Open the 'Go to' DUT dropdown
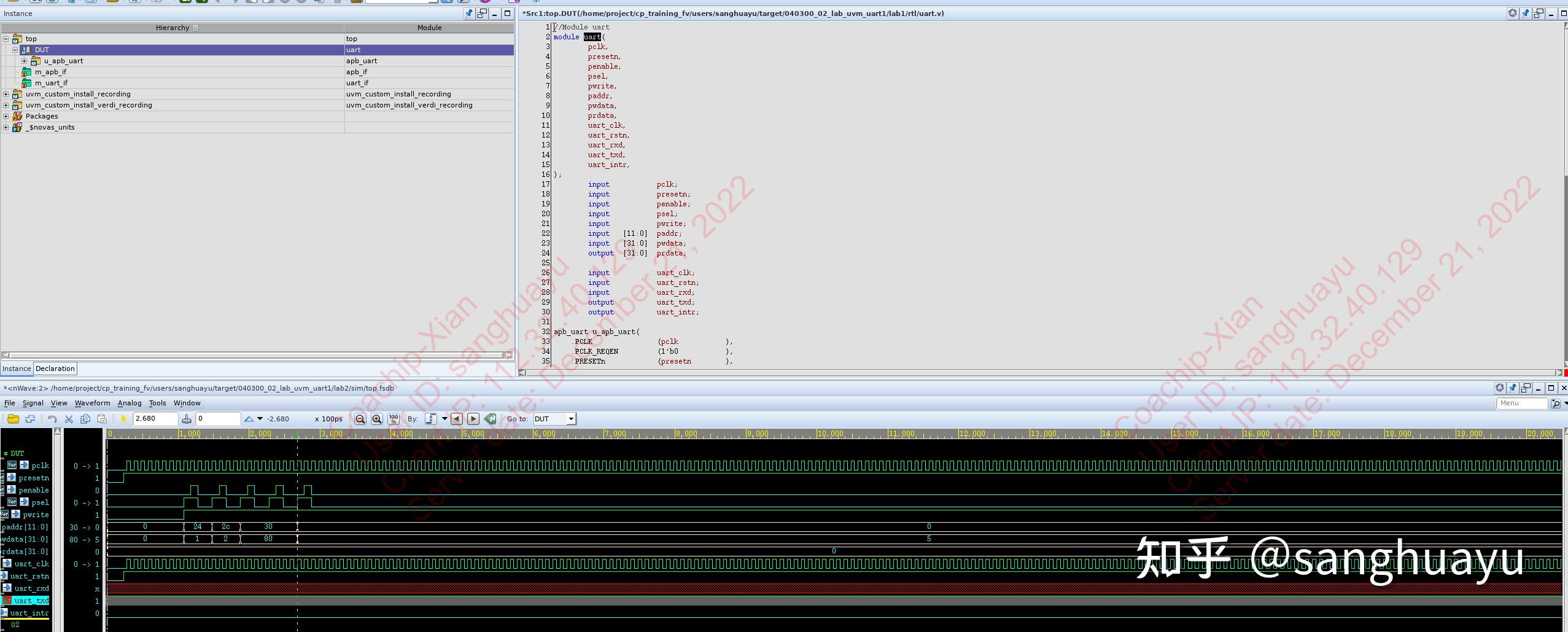The height and width of the screenshot is (632, 1568). coord(571,419)
